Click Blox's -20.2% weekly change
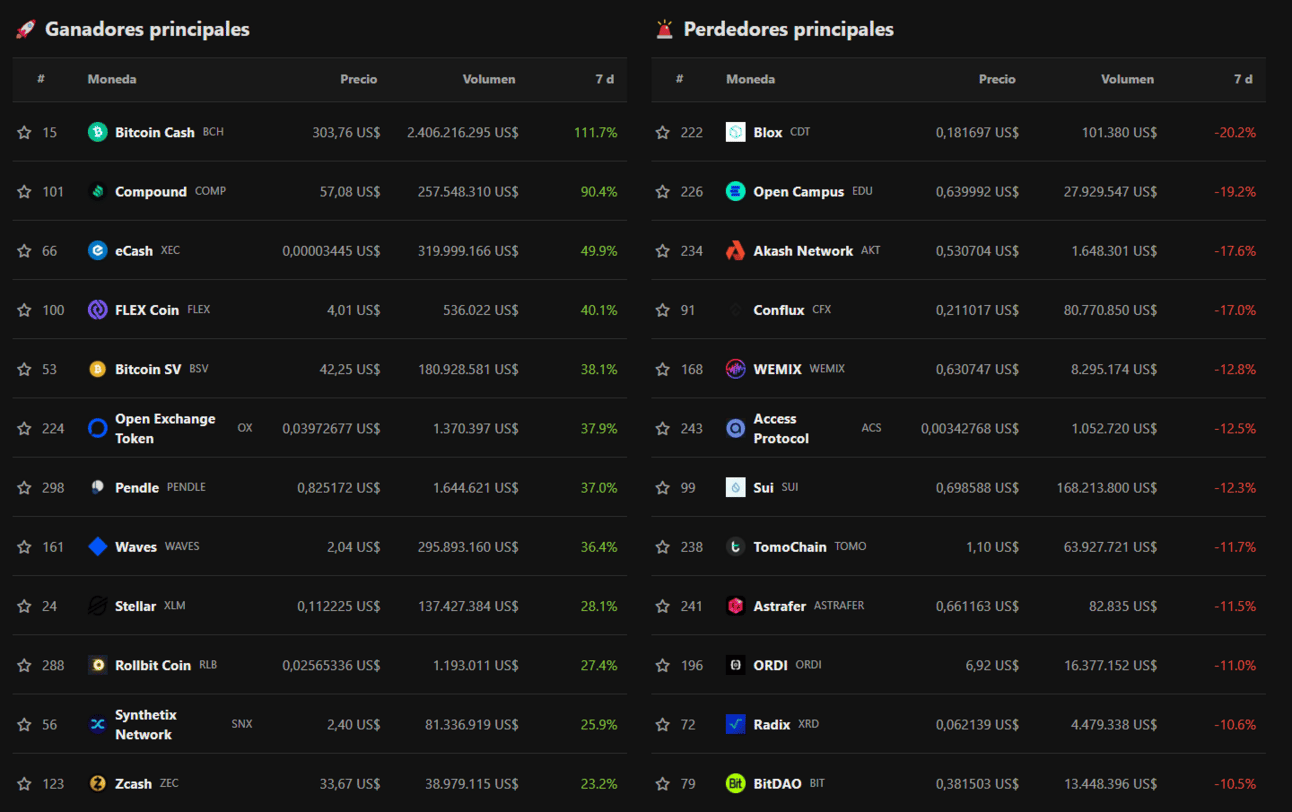 [1235, 132]
